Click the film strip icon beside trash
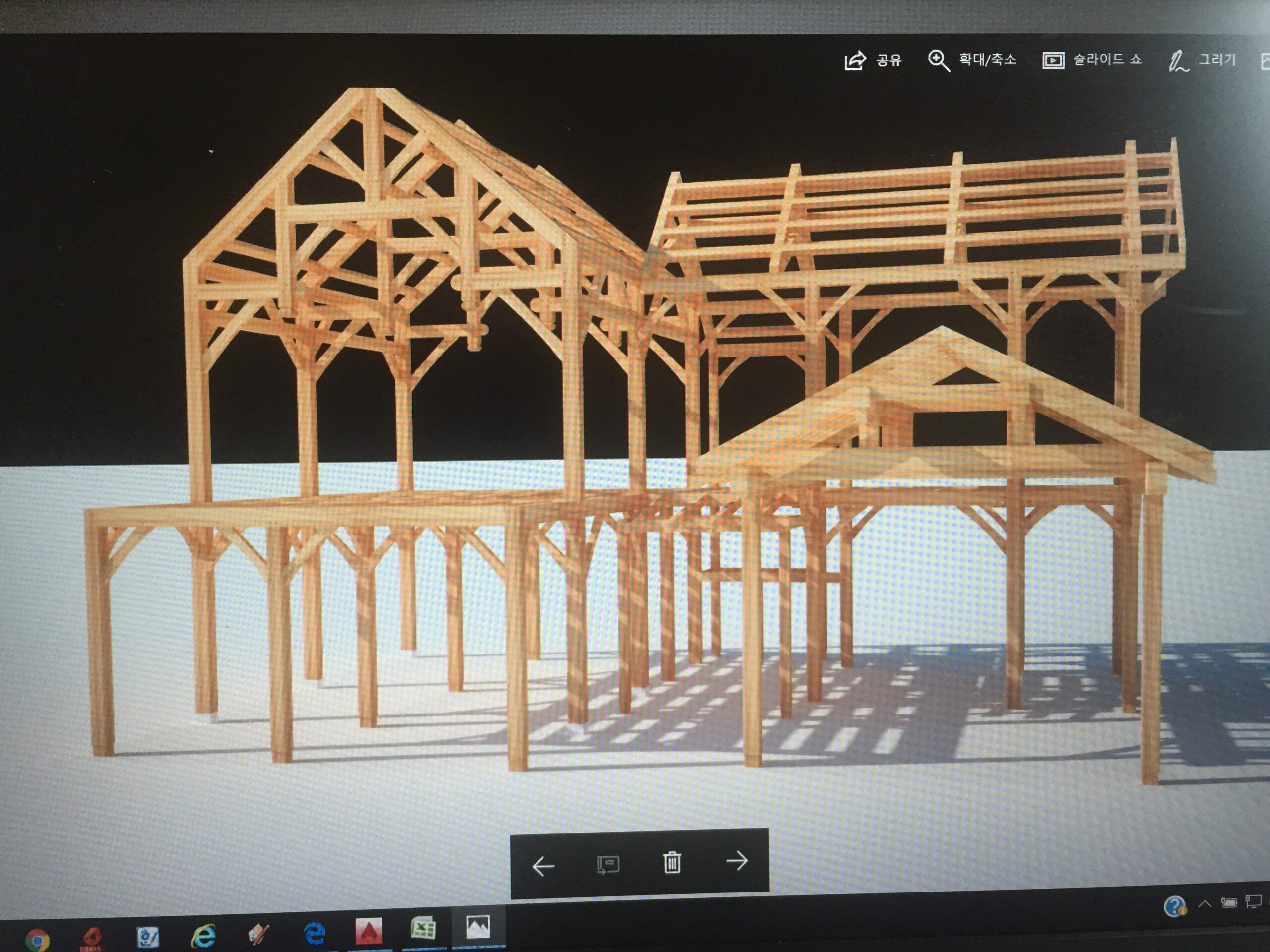This screenshot has height=952, width=1270. coord(608,864)
